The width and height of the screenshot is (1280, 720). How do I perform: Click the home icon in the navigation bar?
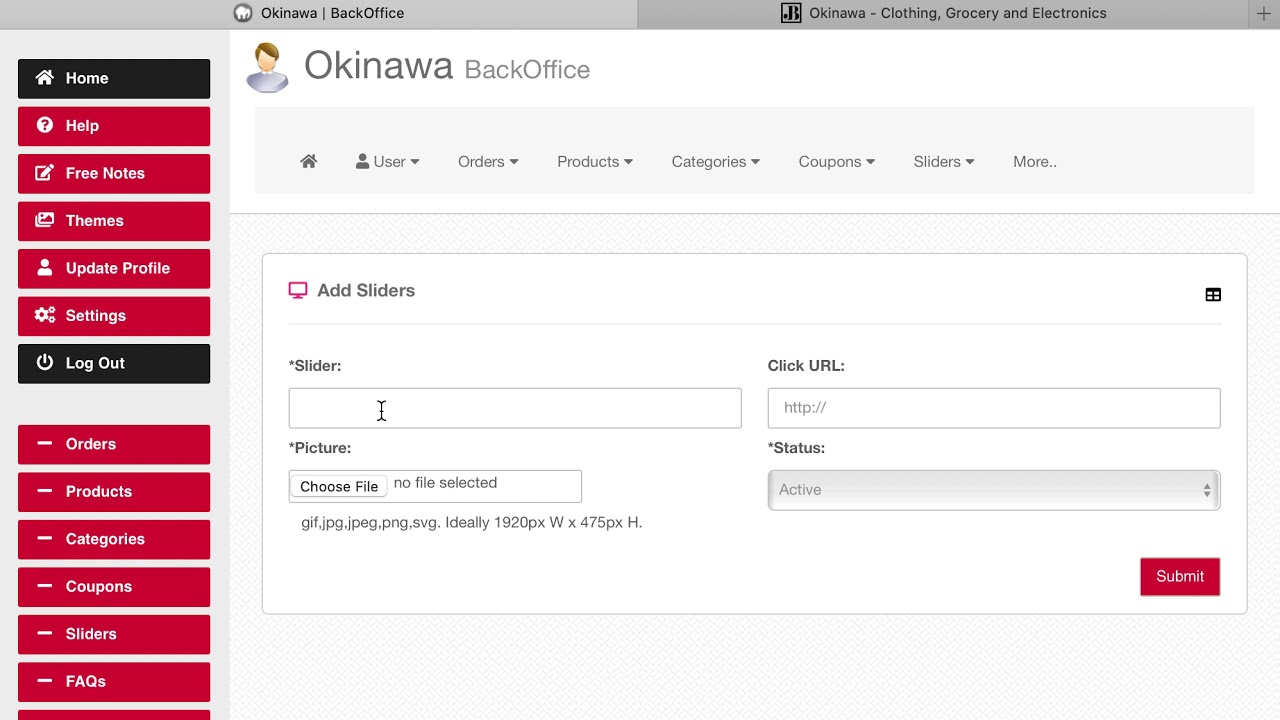pos(308,161)
